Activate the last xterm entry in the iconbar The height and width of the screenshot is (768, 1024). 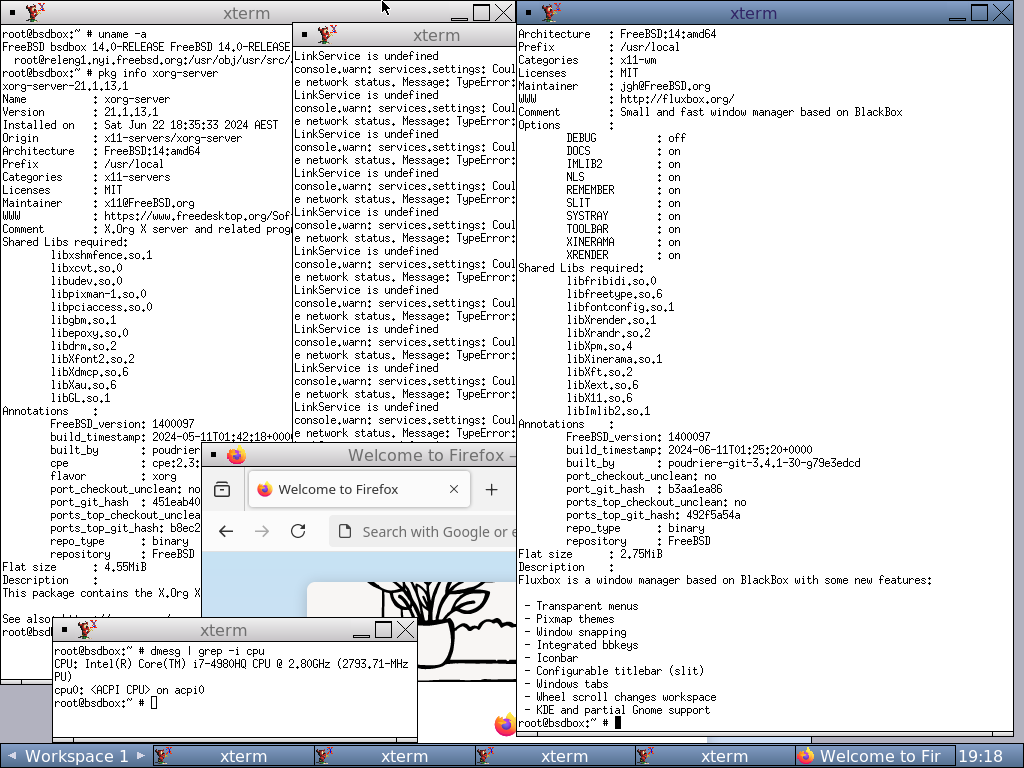[x=715, y=756]
